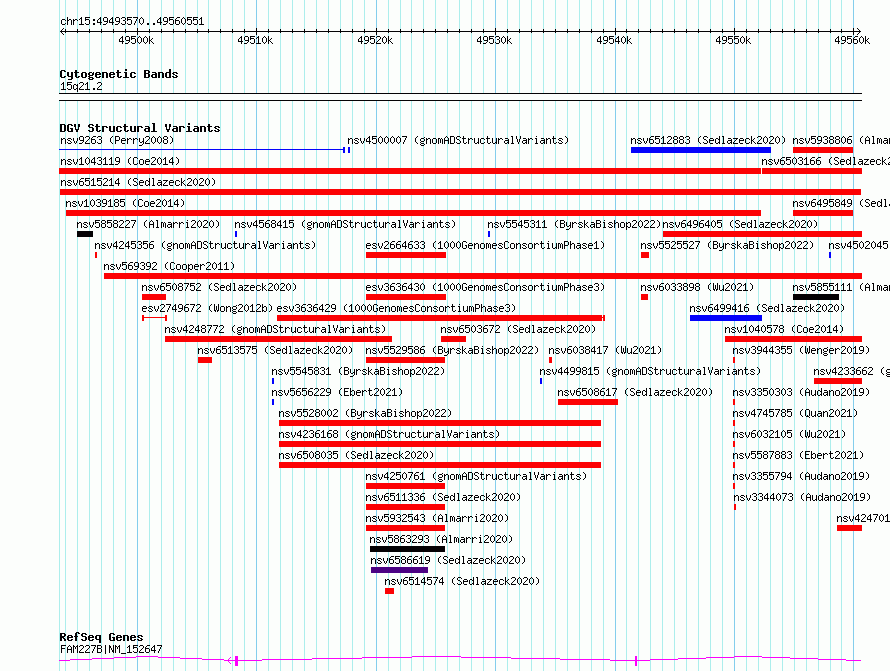The width and height of the screenshot is (890, 671).
Task: Click the chr15:49493570..49560551 coordinate text
Action: [132, 22]
